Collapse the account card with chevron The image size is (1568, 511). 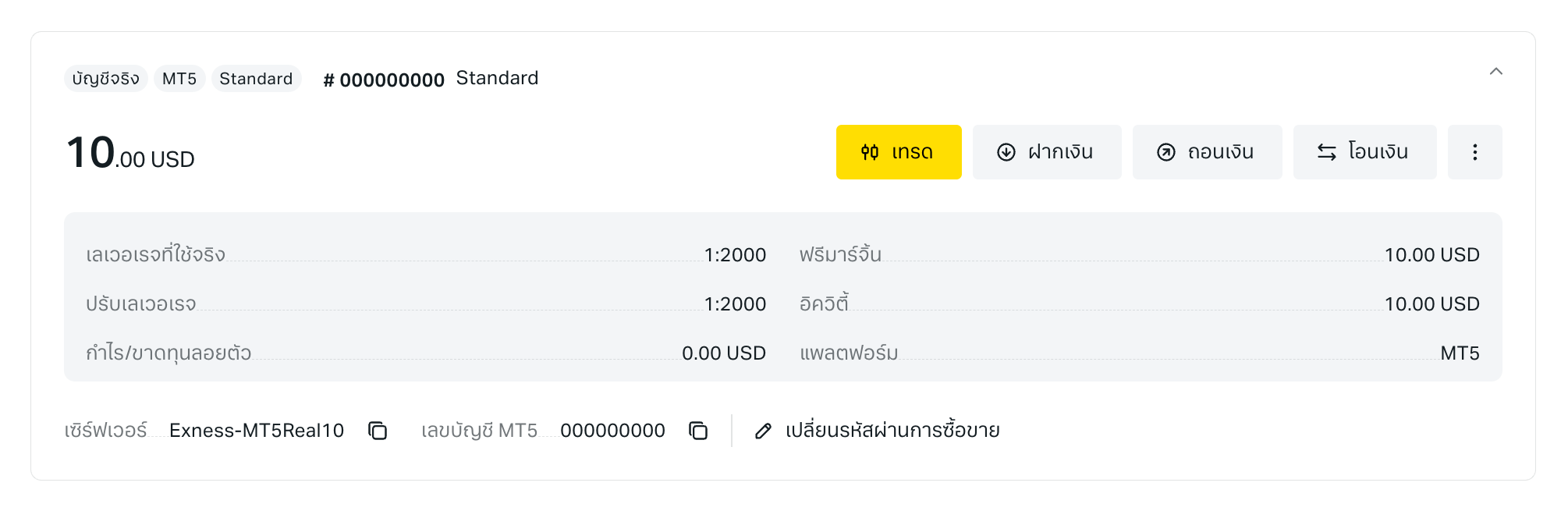point(1495,72)
